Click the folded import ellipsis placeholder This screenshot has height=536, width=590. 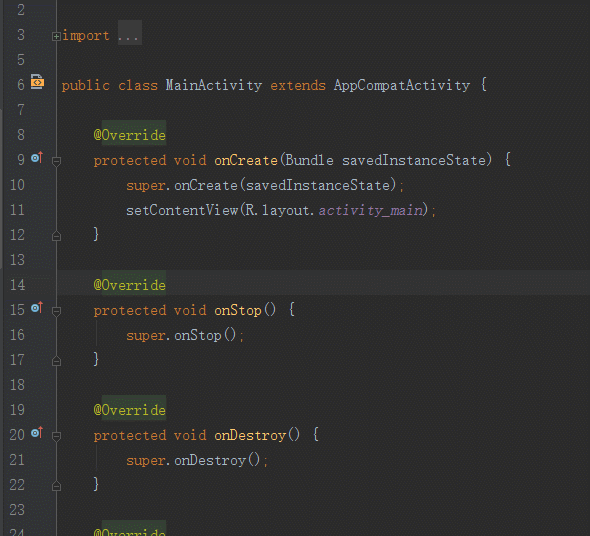click(130, 33)
